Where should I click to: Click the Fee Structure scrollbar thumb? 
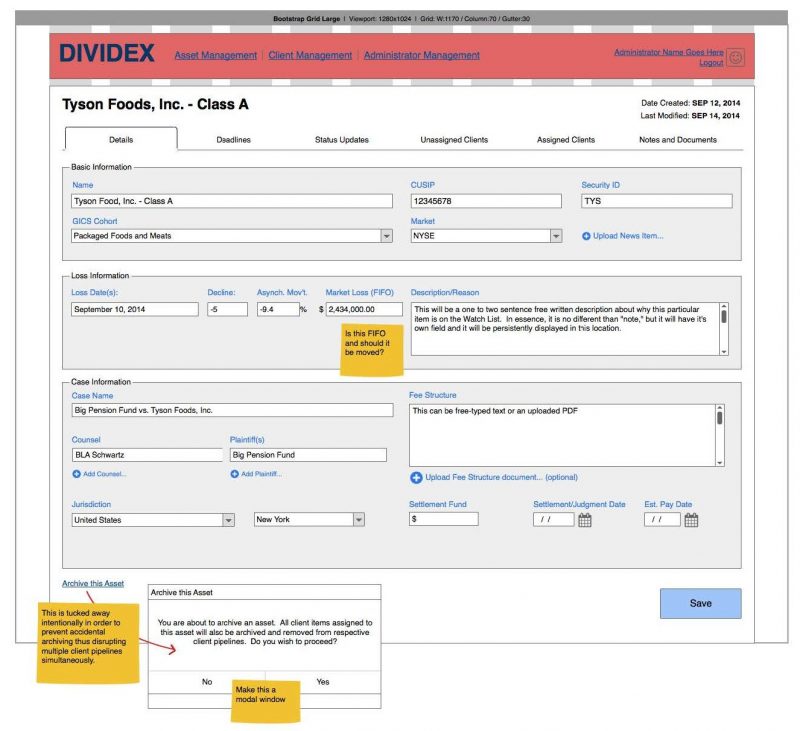(x=719, y=418)
